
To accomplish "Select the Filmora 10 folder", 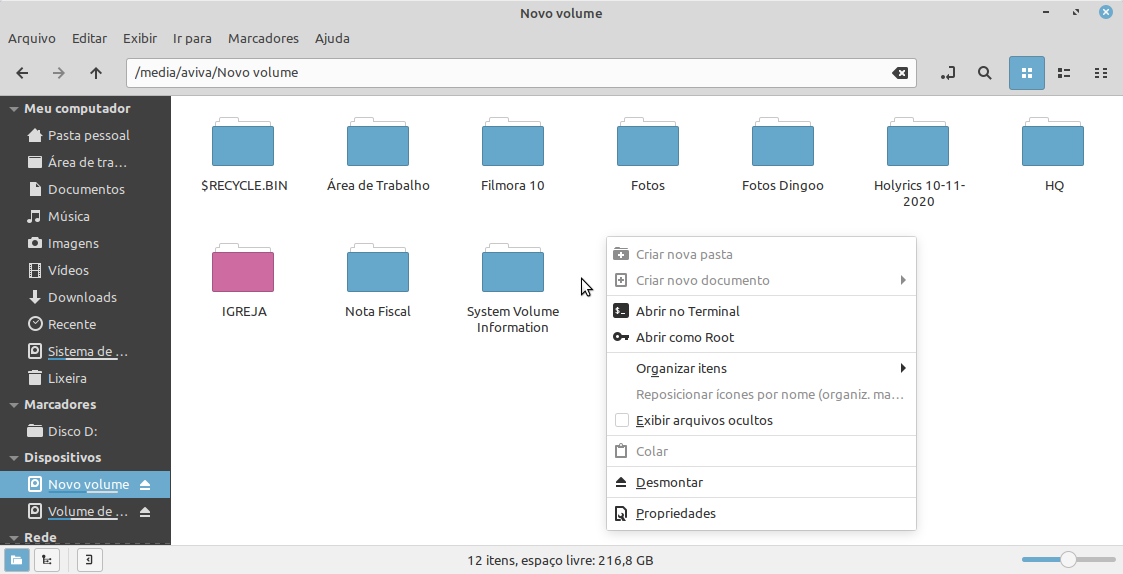I will pyautogui.click(x=513, y=155).
